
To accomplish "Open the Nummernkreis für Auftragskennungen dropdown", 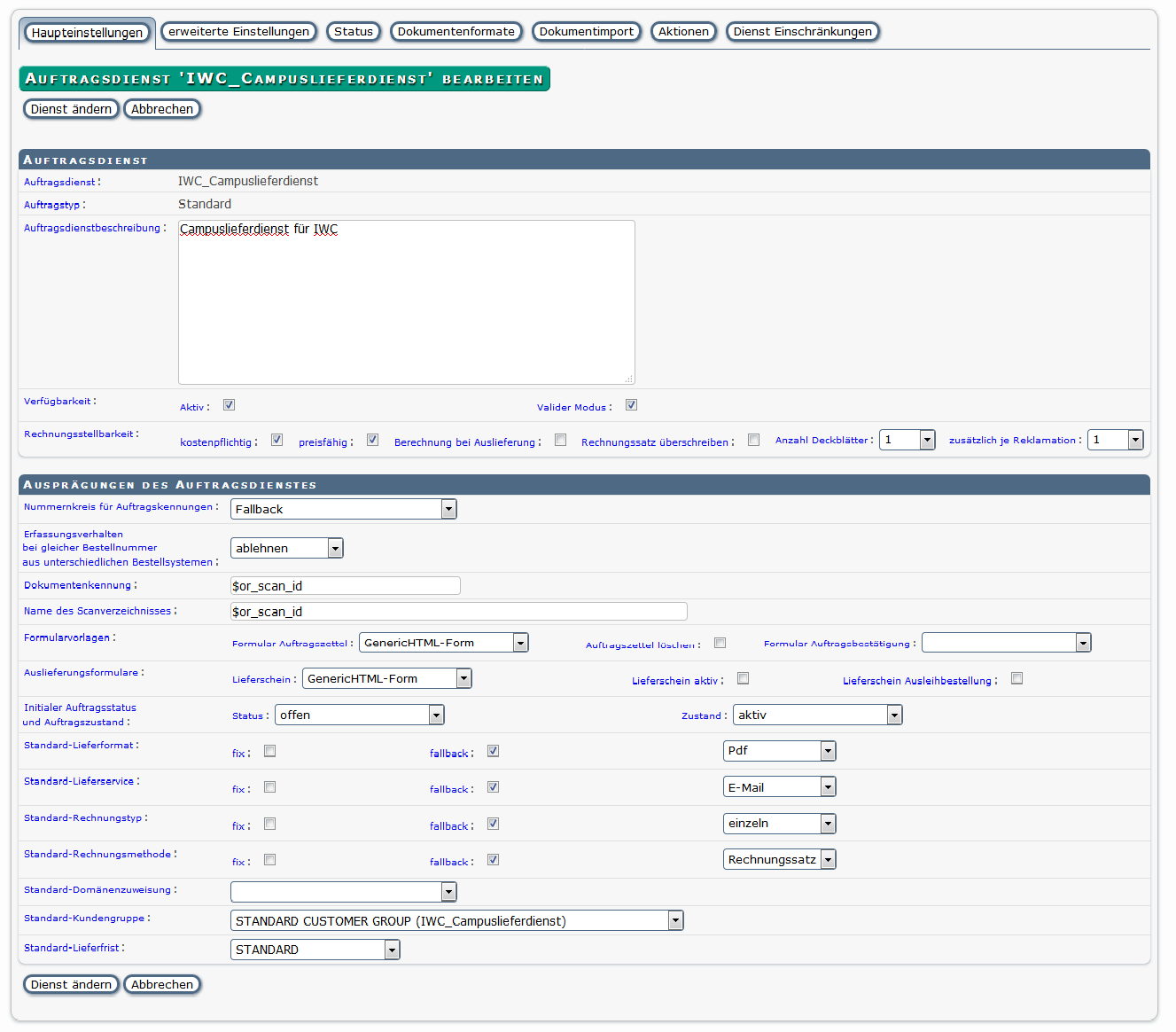I will coord(343,509).
